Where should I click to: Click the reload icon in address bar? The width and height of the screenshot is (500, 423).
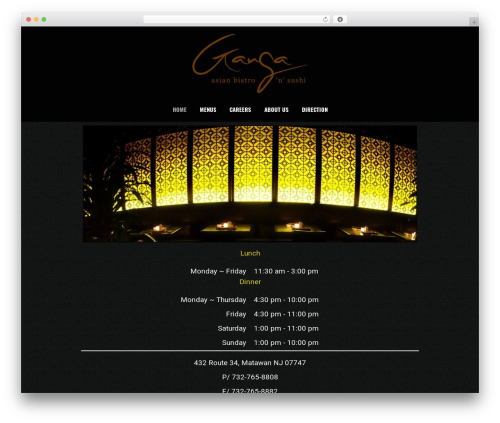[325, 19]
